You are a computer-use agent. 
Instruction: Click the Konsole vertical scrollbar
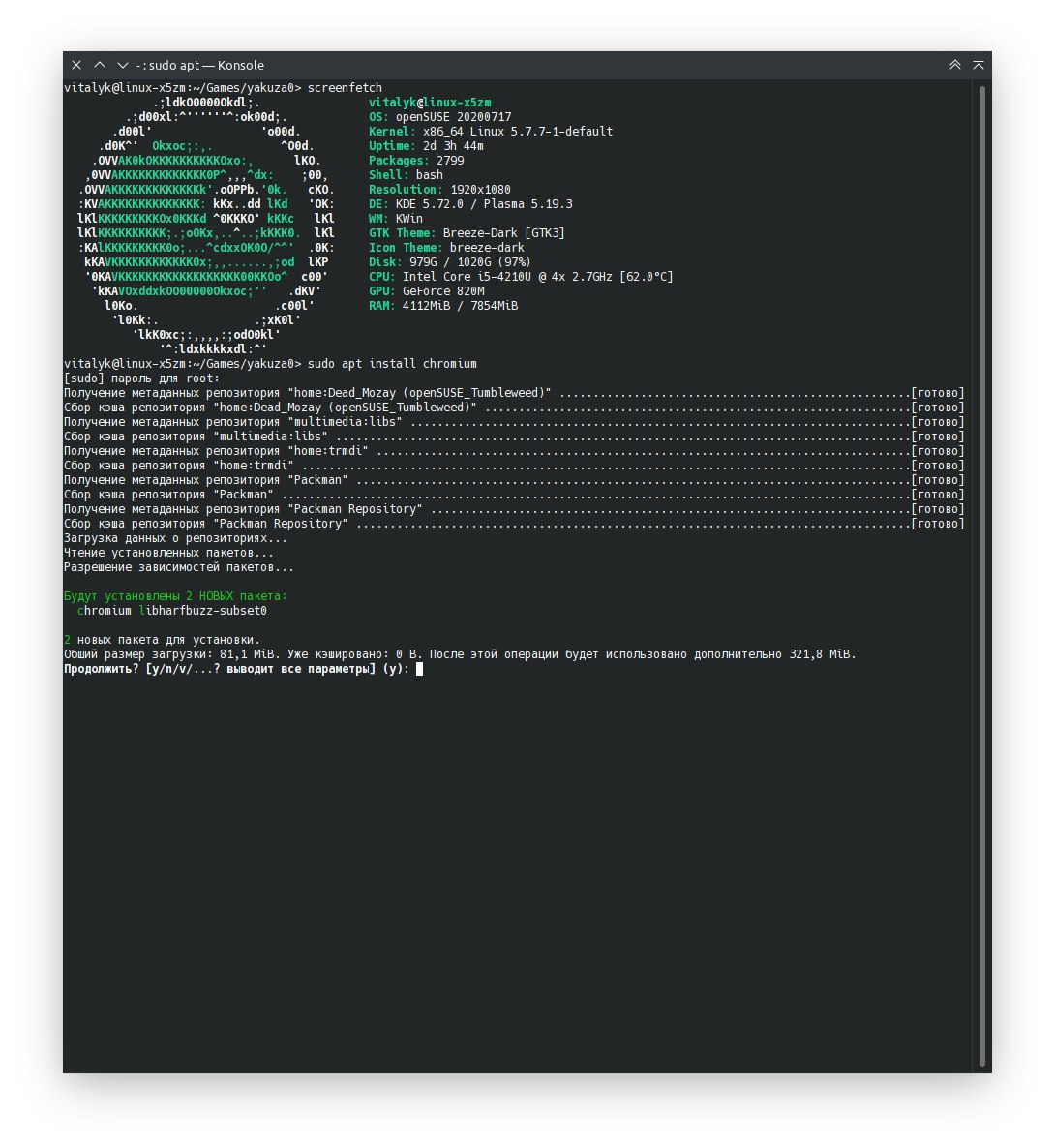(982, 576)
